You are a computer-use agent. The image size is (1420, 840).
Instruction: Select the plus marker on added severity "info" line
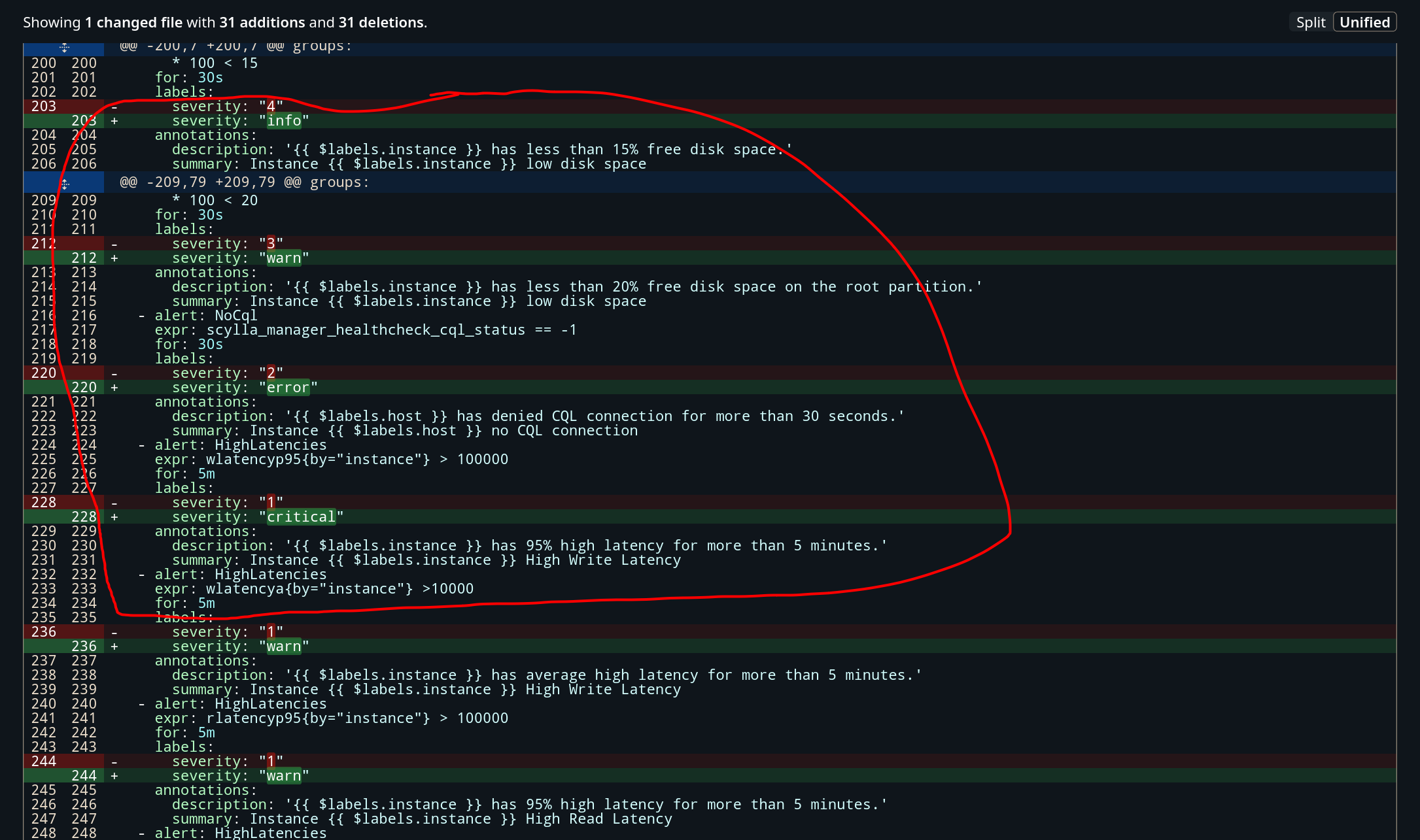[x=114, y=121]
